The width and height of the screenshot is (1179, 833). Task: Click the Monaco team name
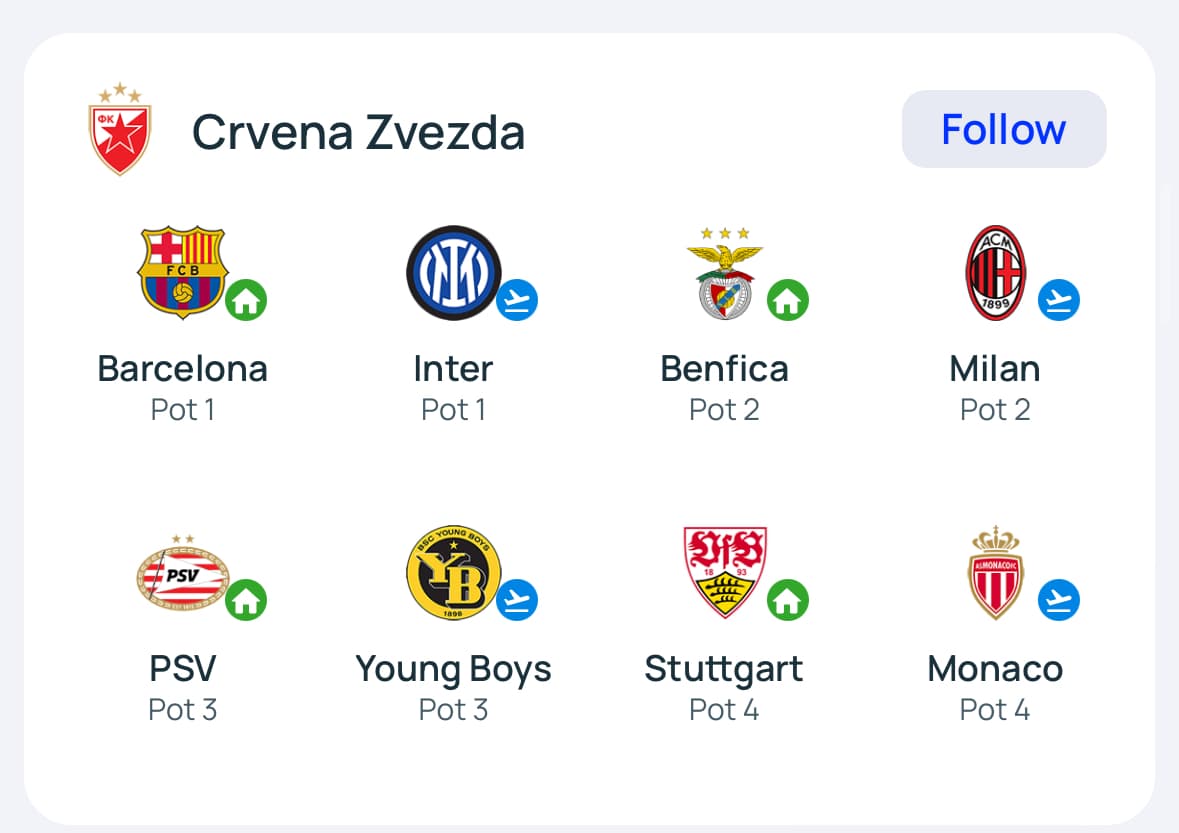point(995,669)
